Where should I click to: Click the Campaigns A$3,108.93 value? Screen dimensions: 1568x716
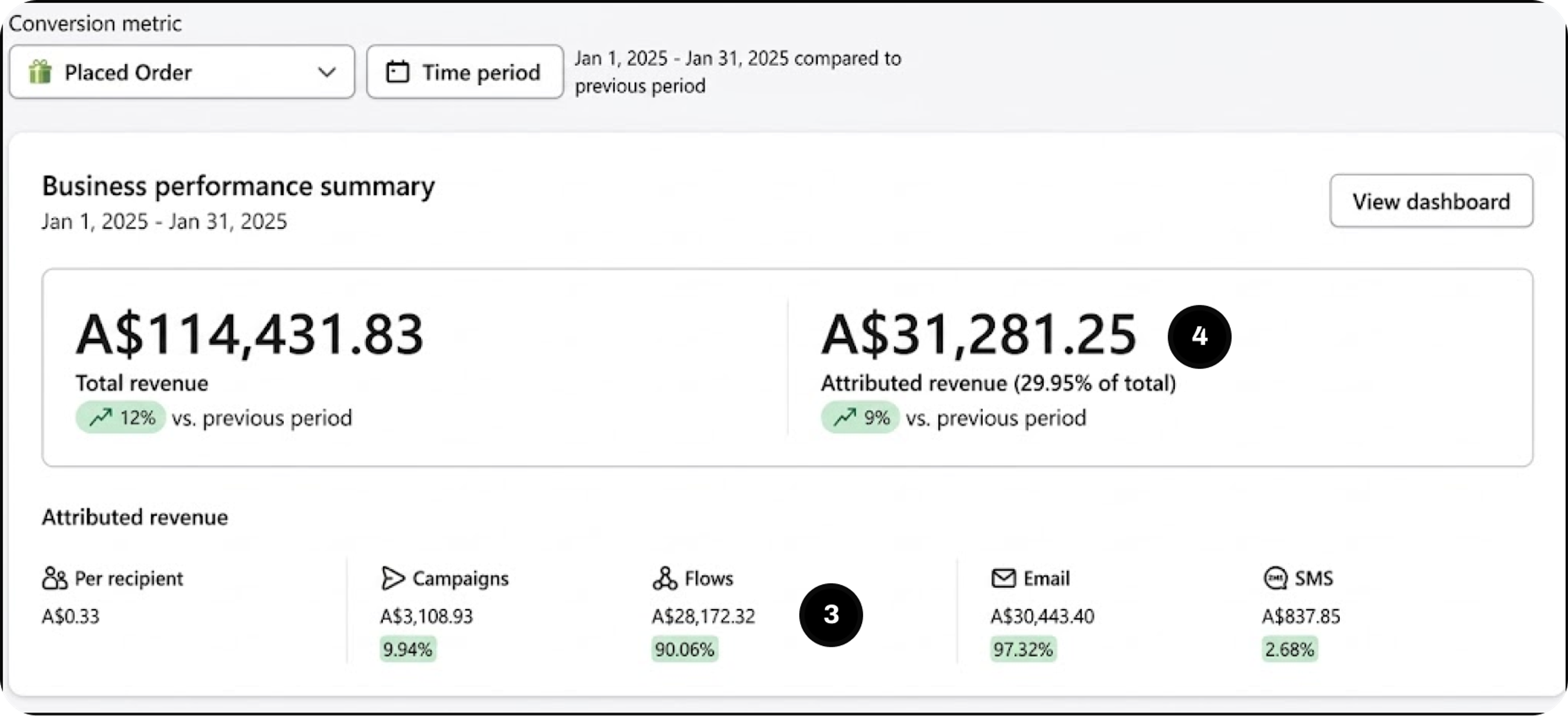[x=427, y=616]
